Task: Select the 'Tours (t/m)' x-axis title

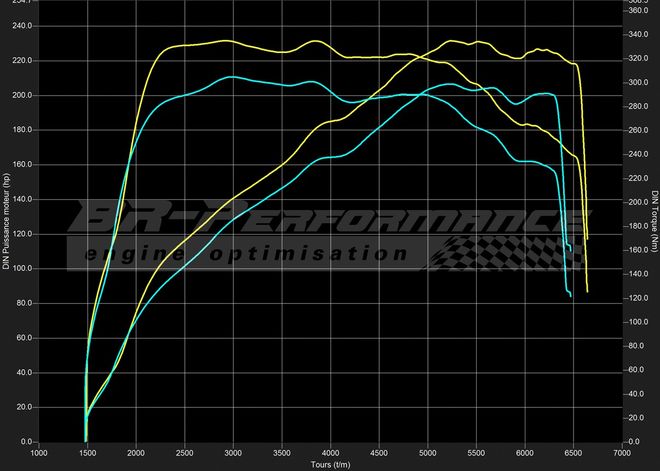Action: 330,464
